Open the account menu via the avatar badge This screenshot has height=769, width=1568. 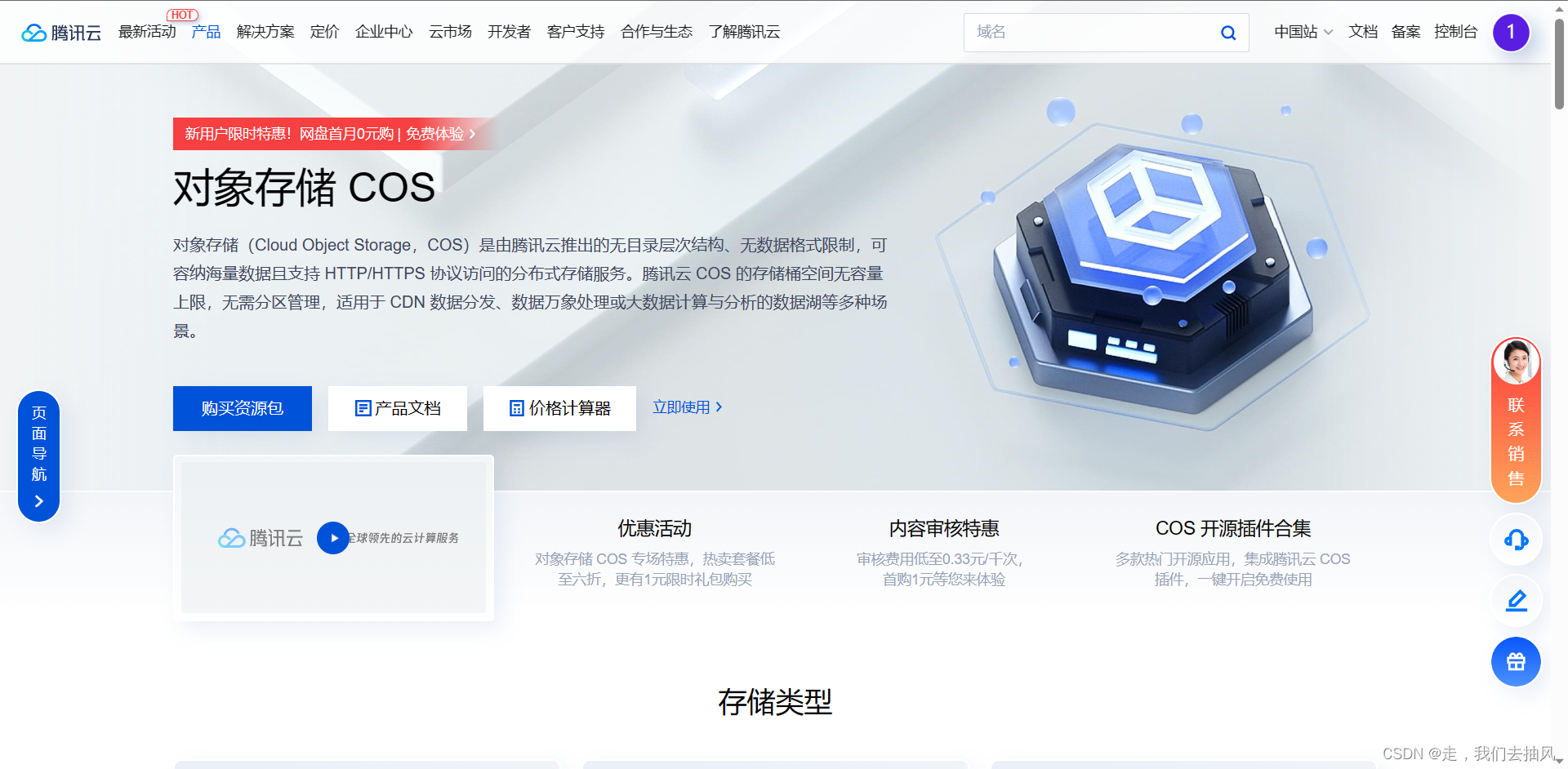(x=1511, y=33)
